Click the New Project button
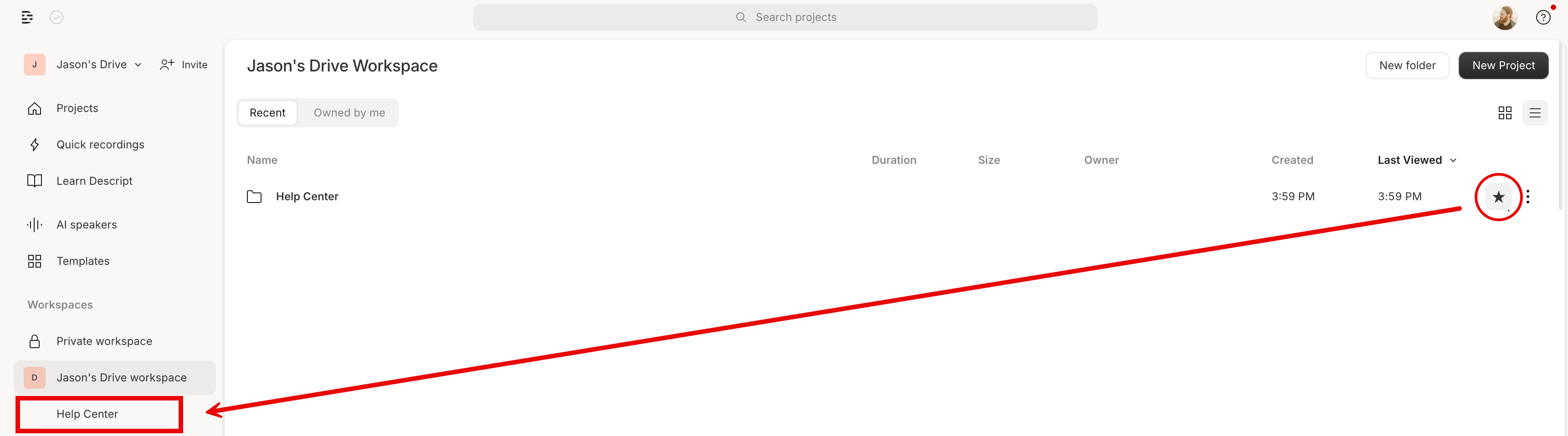 click(1503, 66)
